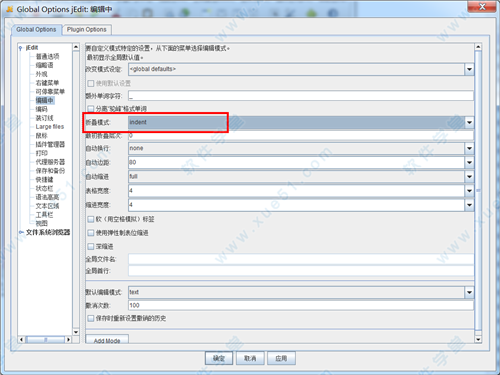
Task: Toggle the 深缩进 checkbox
Action: point(90,246)
